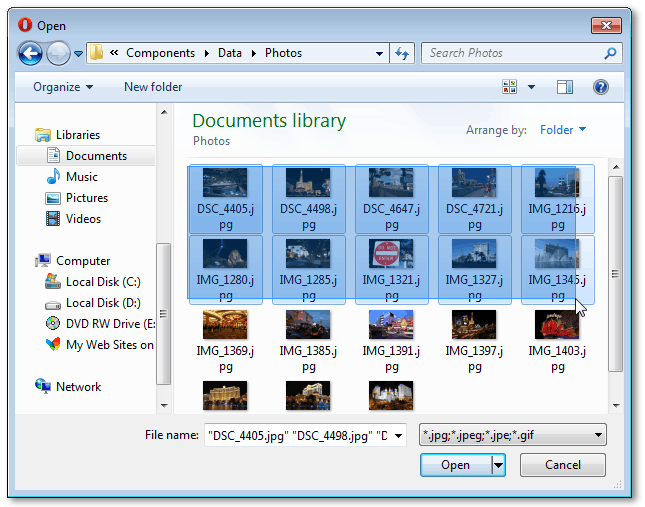Change the view using the views icon
This screenshot has width=645, height=507.
point(510,87)
